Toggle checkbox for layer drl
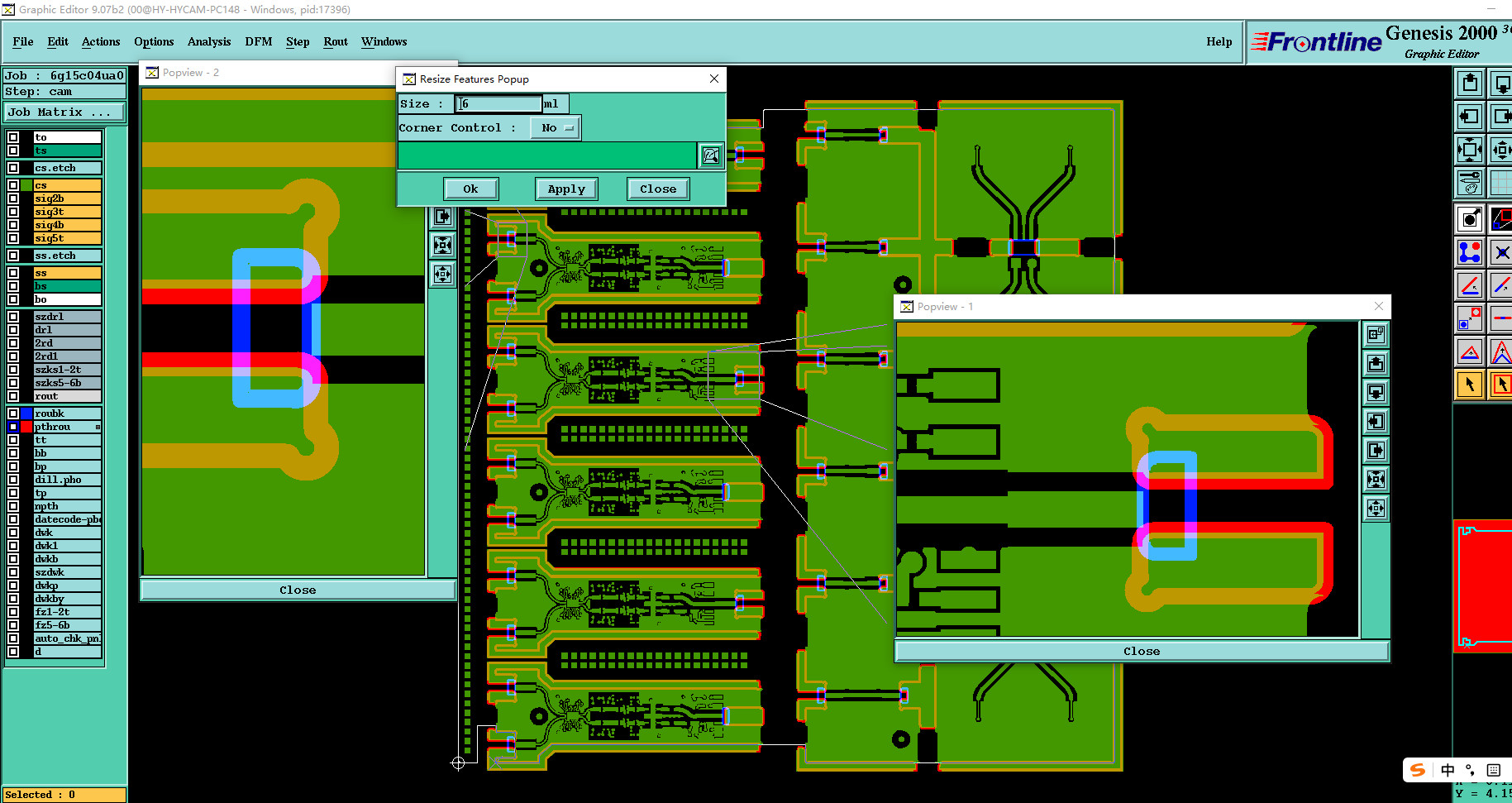The width and height of the screenshot is (1512, 803). point(13,330)
